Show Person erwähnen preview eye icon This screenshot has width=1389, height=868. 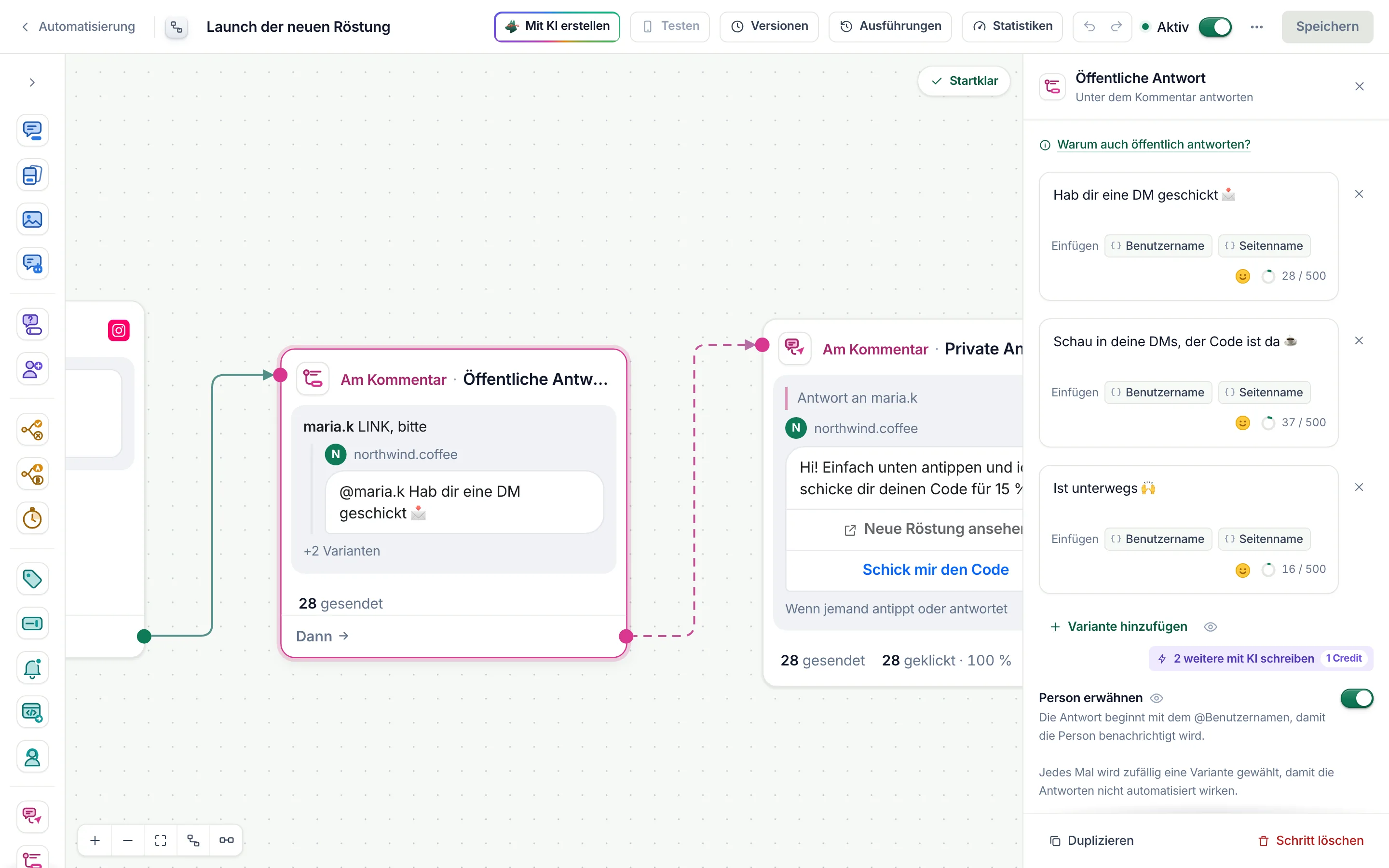click(1157, 698)
